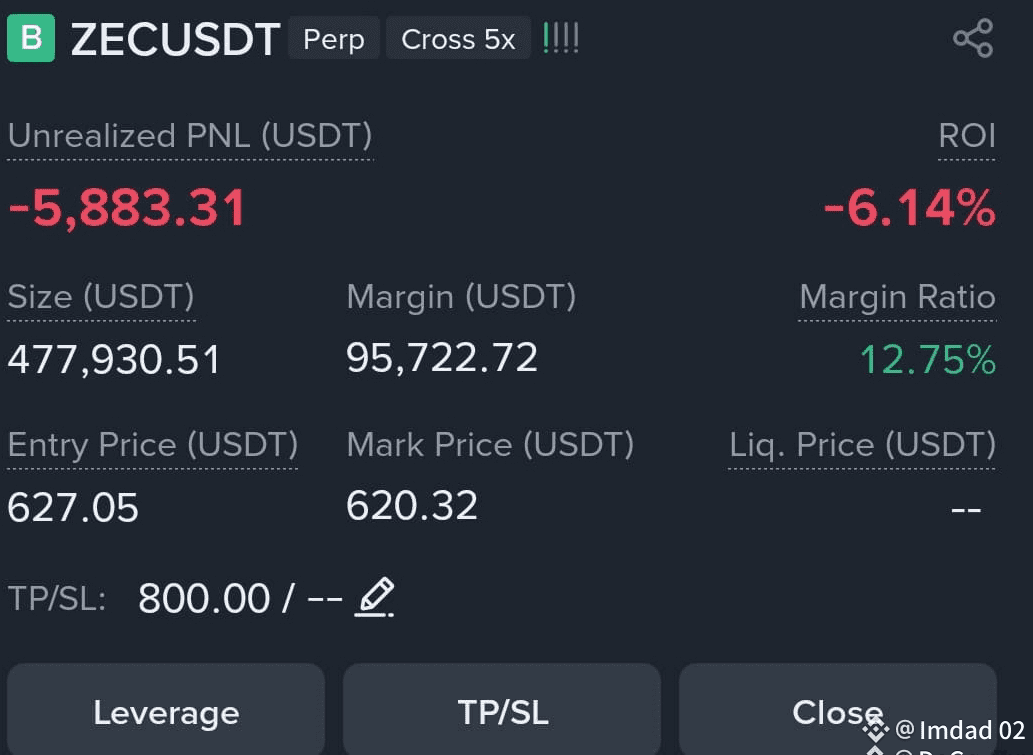Click the Size (USDT) label

[101, 296]
